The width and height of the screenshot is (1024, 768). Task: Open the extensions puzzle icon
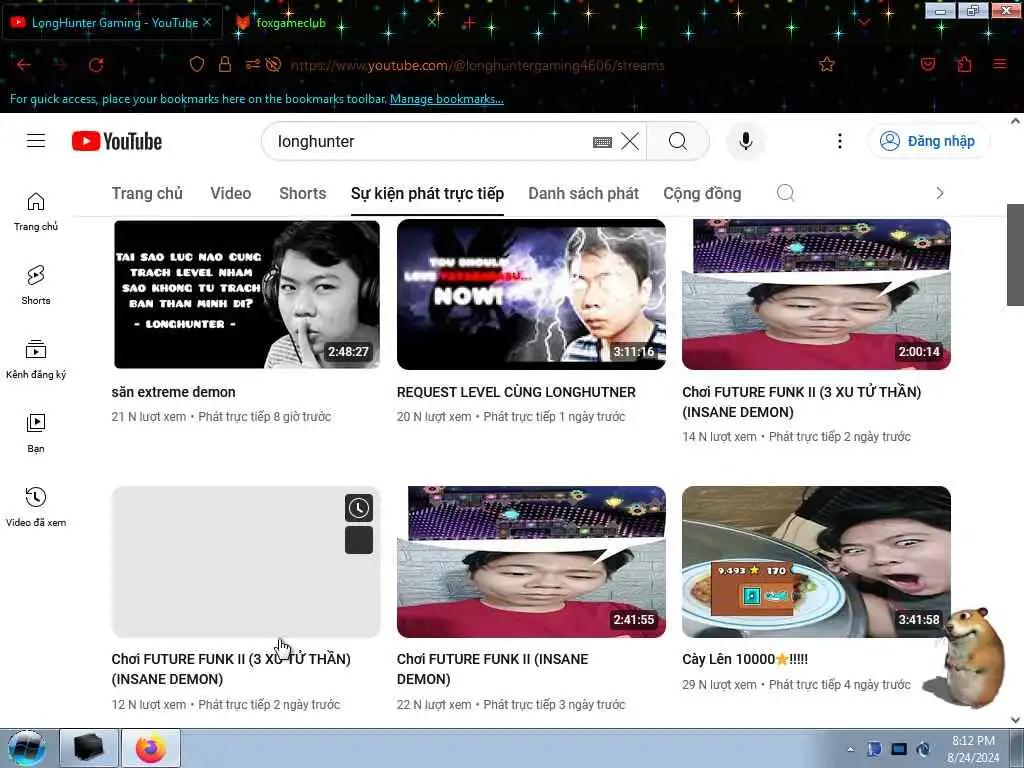coord(964,64)
